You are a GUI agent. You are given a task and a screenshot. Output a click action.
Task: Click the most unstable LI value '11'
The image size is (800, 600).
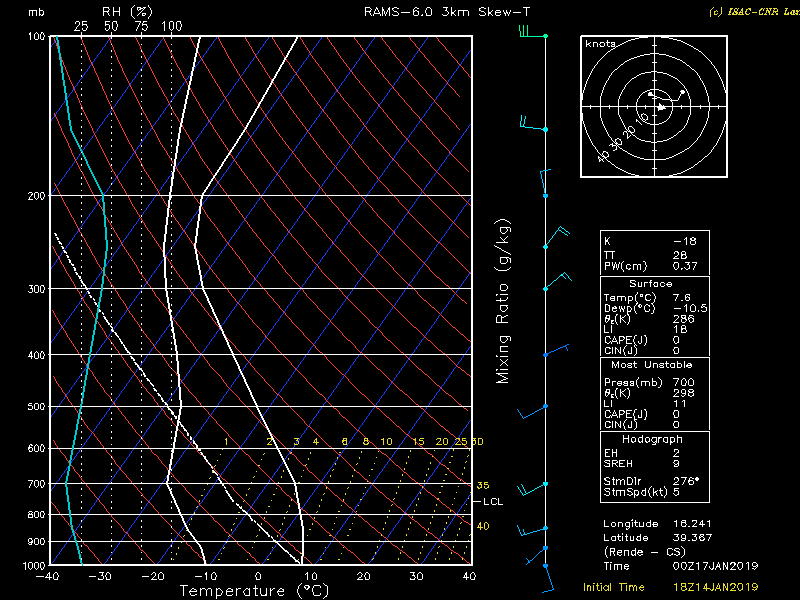[x=680, y=404]
